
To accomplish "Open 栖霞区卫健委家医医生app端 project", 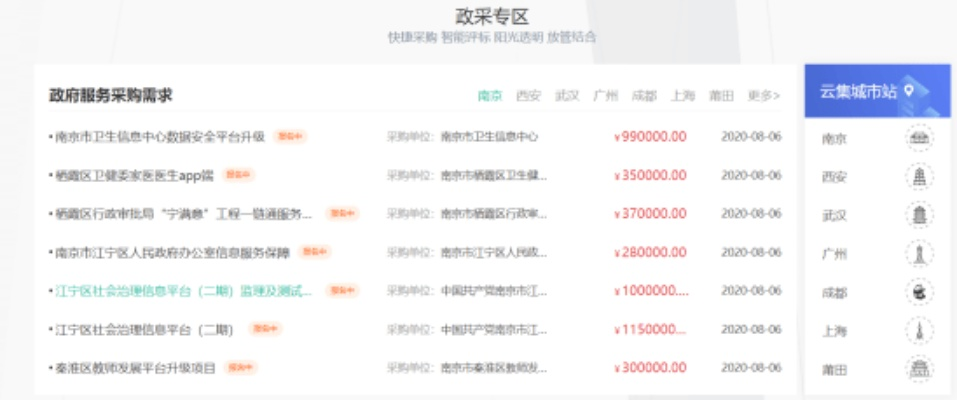I will tap(134, 175).
